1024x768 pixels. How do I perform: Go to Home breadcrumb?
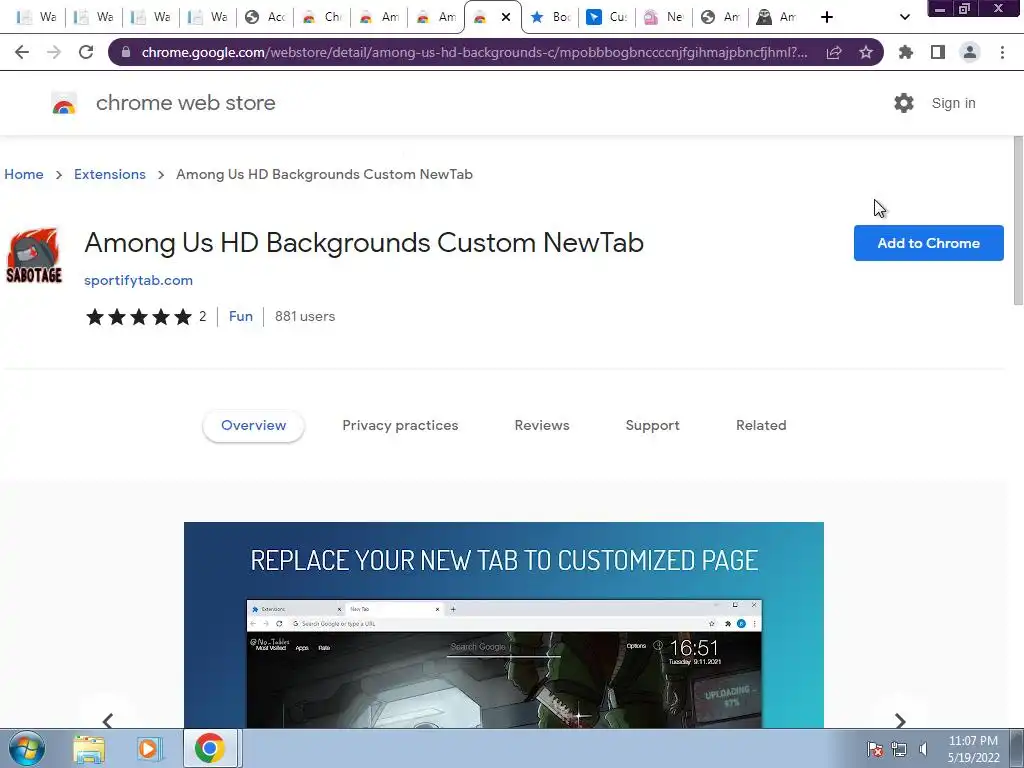(x=24, y=174)
